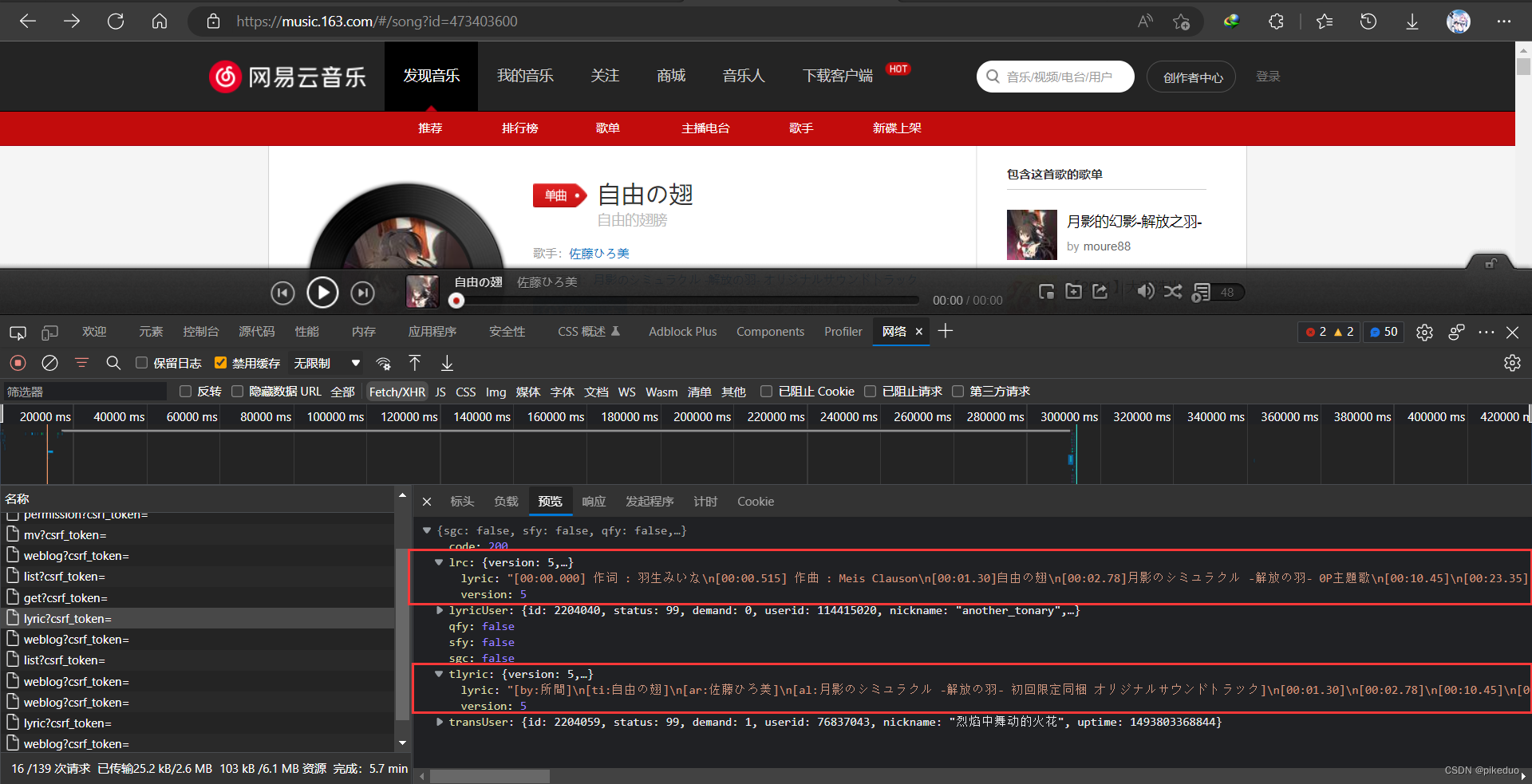Toggle DevTools inspect element picker

(x=18, y=332)
